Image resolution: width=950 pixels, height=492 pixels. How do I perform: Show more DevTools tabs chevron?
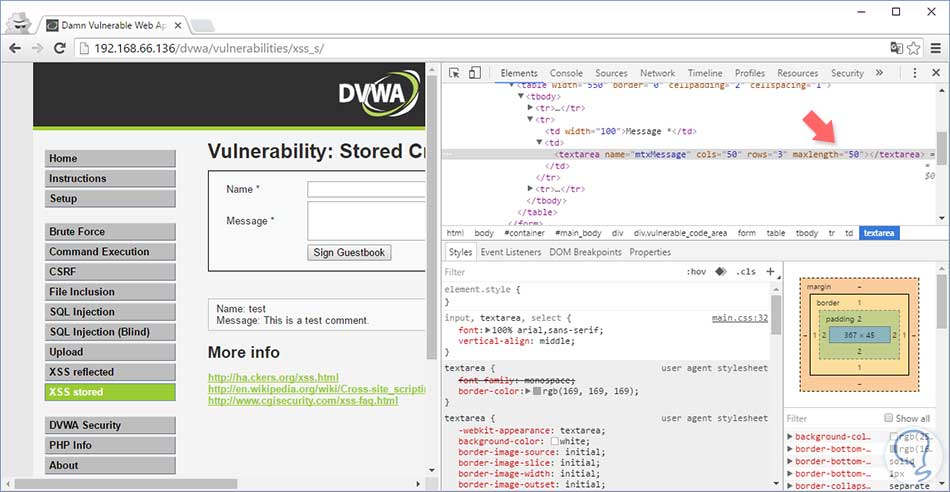click(x=879, y=73)
